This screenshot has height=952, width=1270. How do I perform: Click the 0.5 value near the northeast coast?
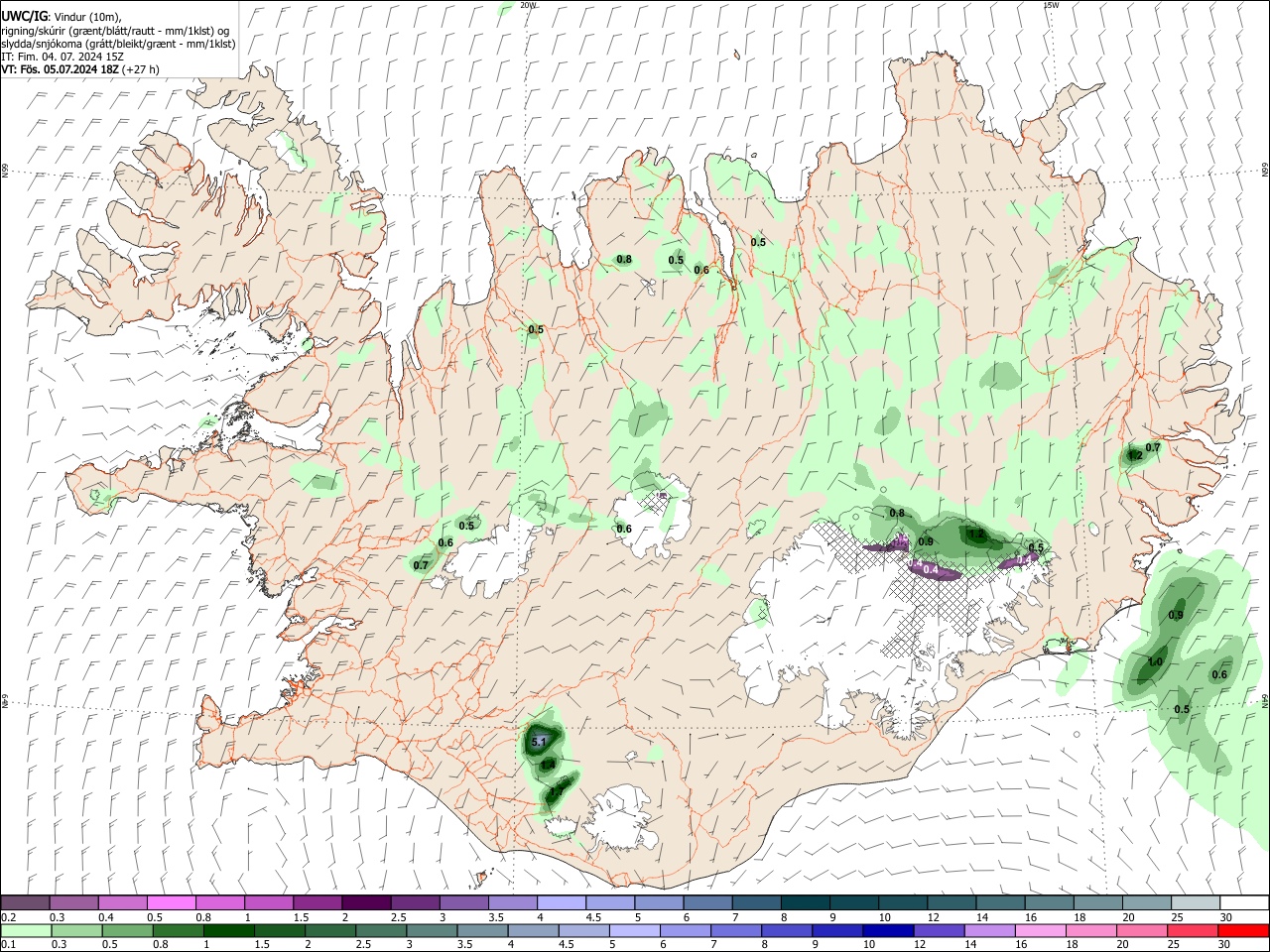(x=758, y=242)
